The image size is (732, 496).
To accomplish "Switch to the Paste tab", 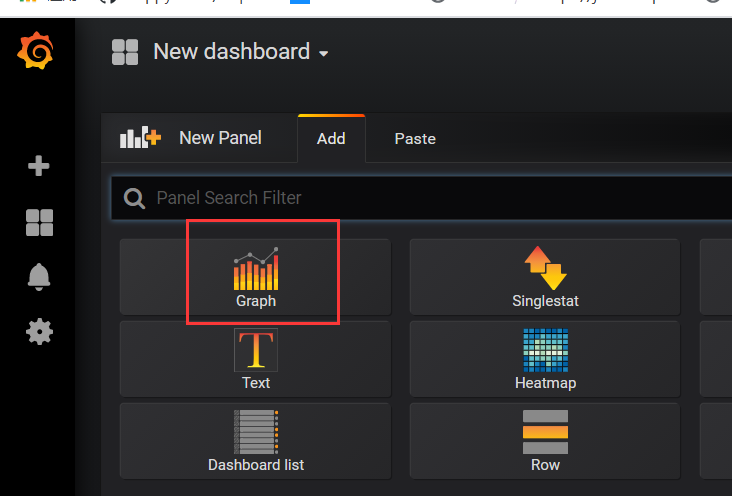I will (415, 139).
